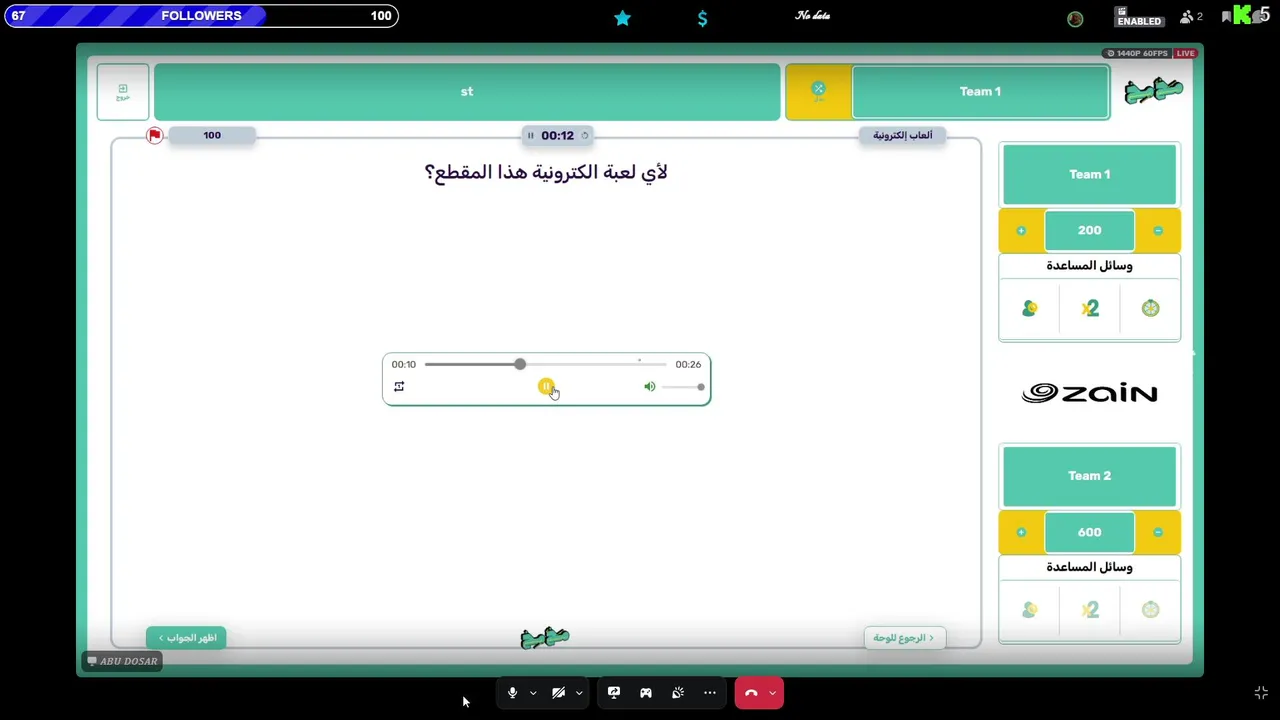Click the share screen icon
The width and height of the screenshot is (1280, 720).
[x=614, y=693]
